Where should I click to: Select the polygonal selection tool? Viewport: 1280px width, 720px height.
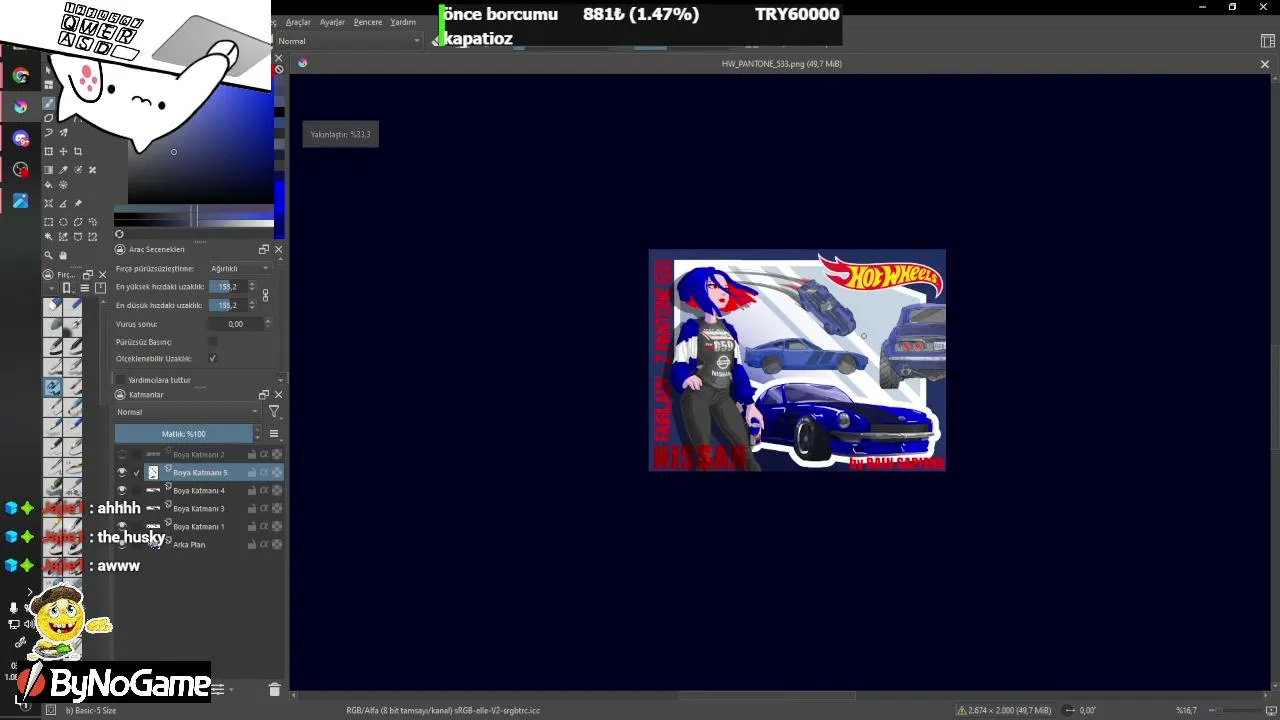tap(78, 222)
